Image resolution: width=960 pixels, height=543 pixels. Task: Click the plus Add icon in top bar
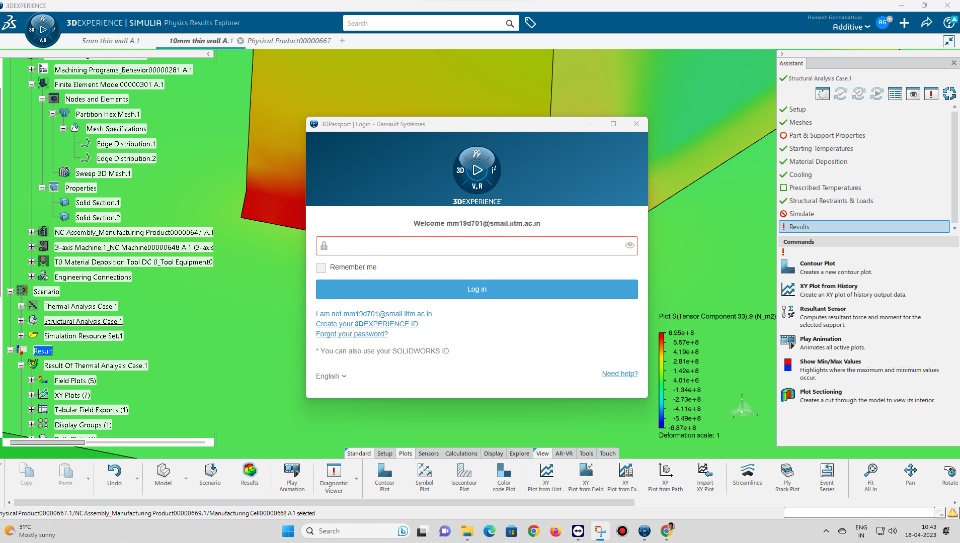click(904, 23)
